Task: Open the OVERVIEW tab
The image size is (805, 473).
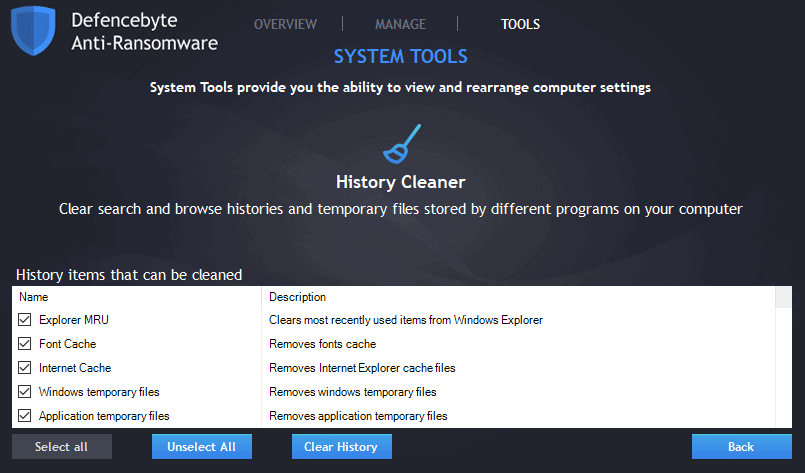Action: (x=285, y=24)
